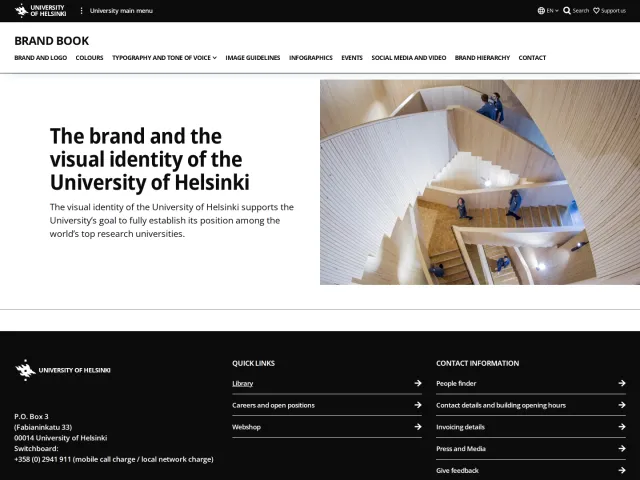Viewport: 640px width, 480px height.
Task: Click arrow icon in Press and Media row
Action: 622,448
